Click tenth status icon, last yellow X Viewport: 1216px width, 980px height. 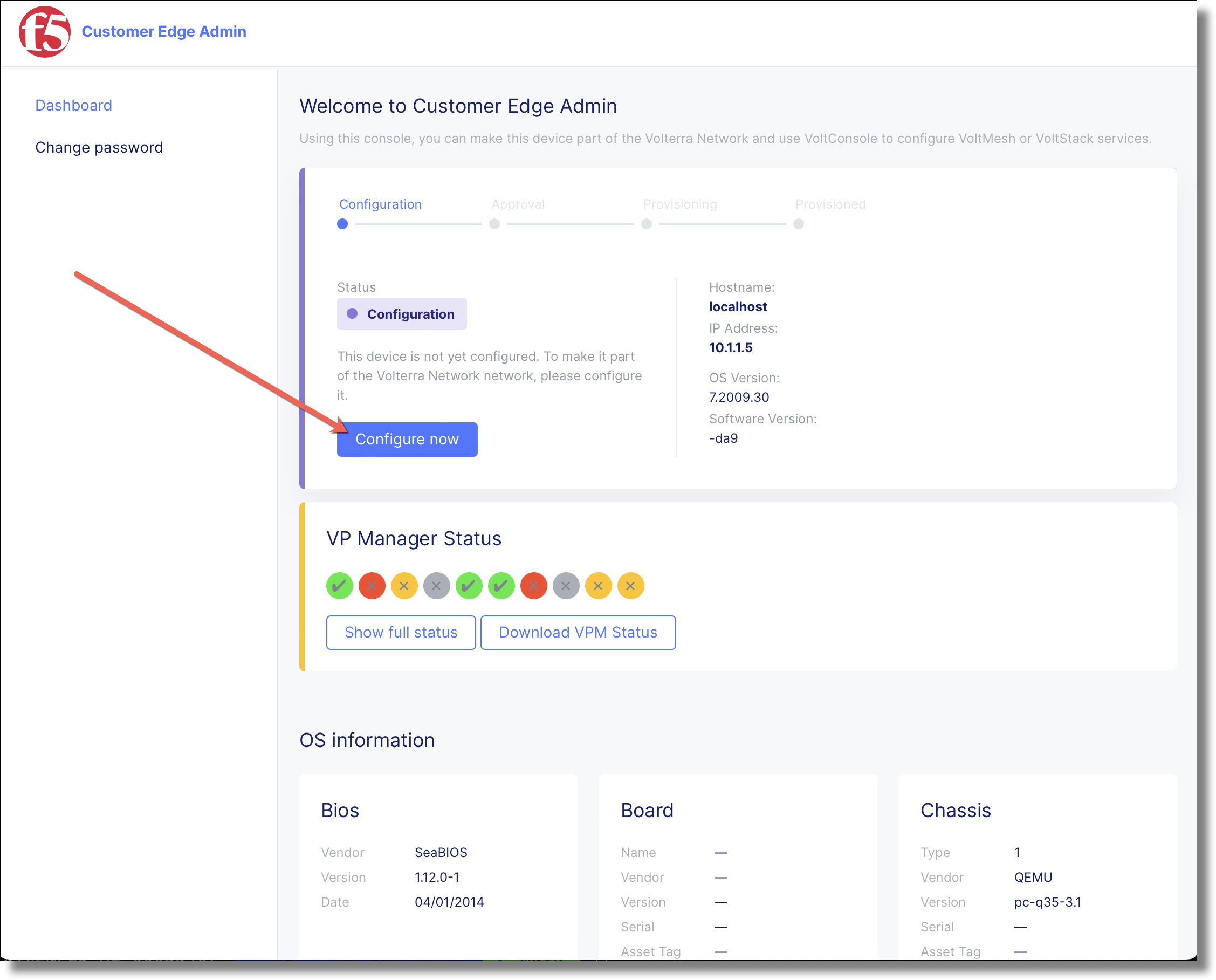[631, 586]
